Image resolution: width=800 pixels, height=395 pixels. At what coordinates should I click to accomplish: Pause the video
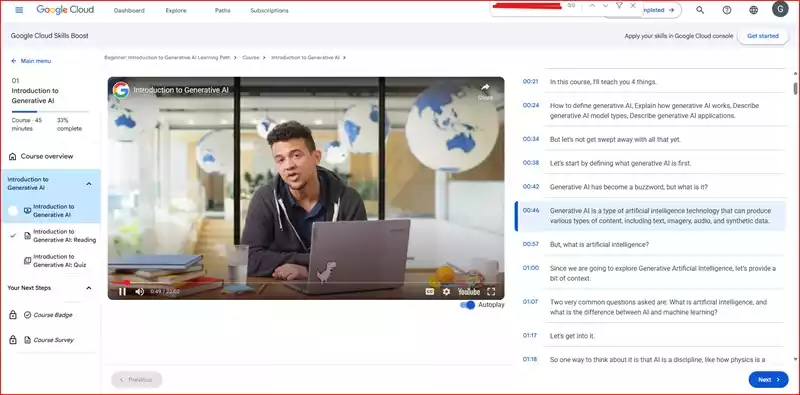click(x=122, y=291)
